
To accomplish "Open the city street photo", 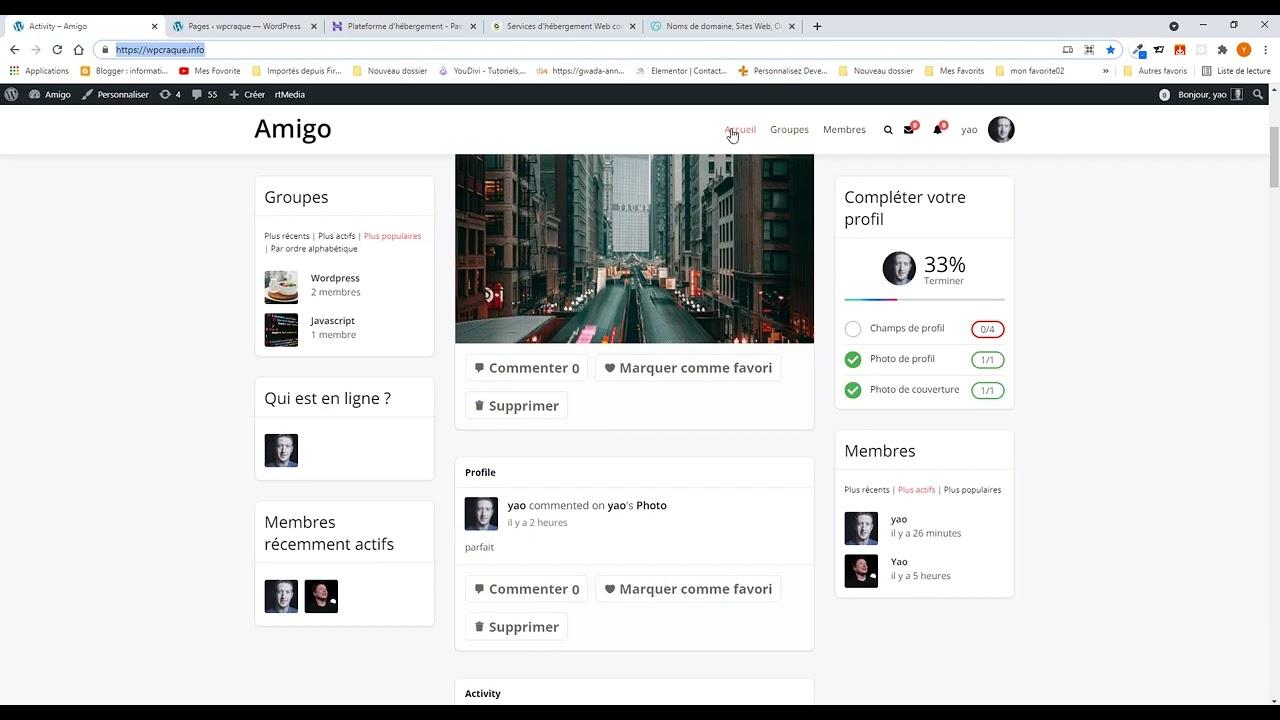I will (x=634, y=249).
